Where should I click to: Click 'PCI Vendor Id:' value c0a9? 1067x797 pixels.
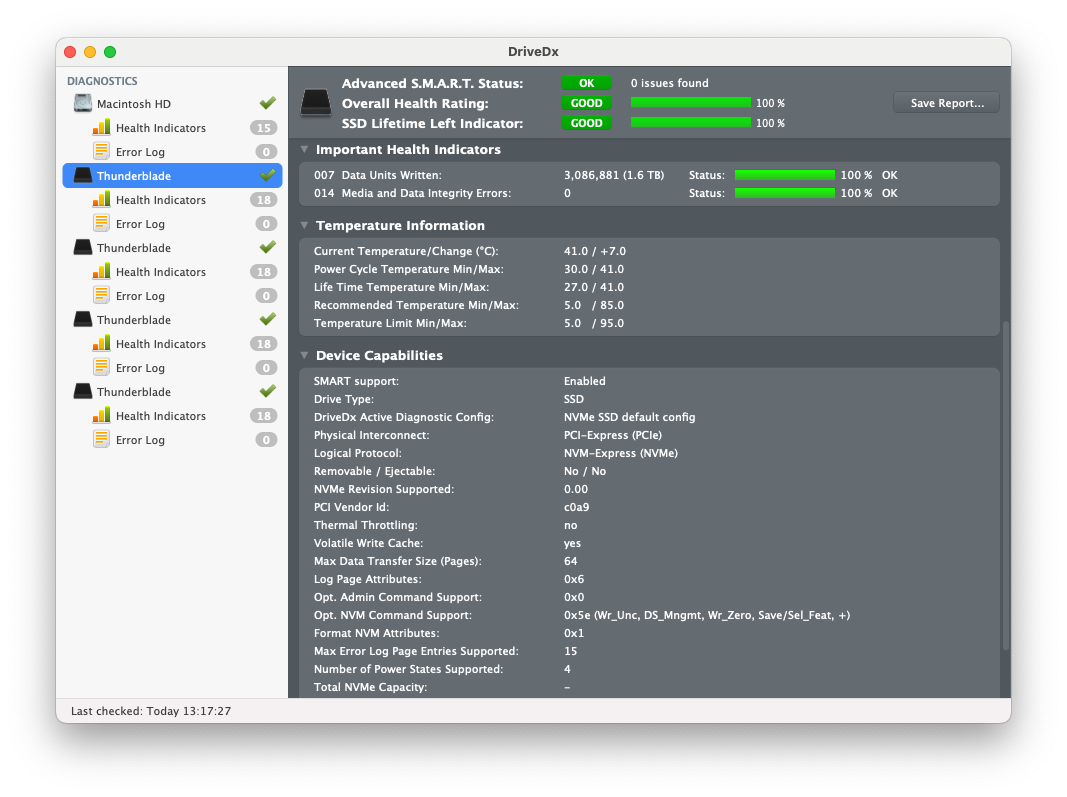[576, 507]
